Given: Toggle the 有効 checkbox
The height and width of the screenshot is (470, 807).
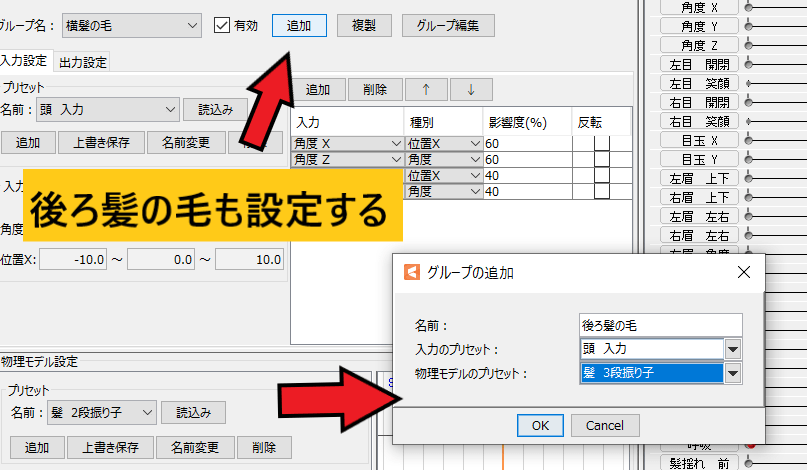Looking at the screenshot, I should coord(222,25).
